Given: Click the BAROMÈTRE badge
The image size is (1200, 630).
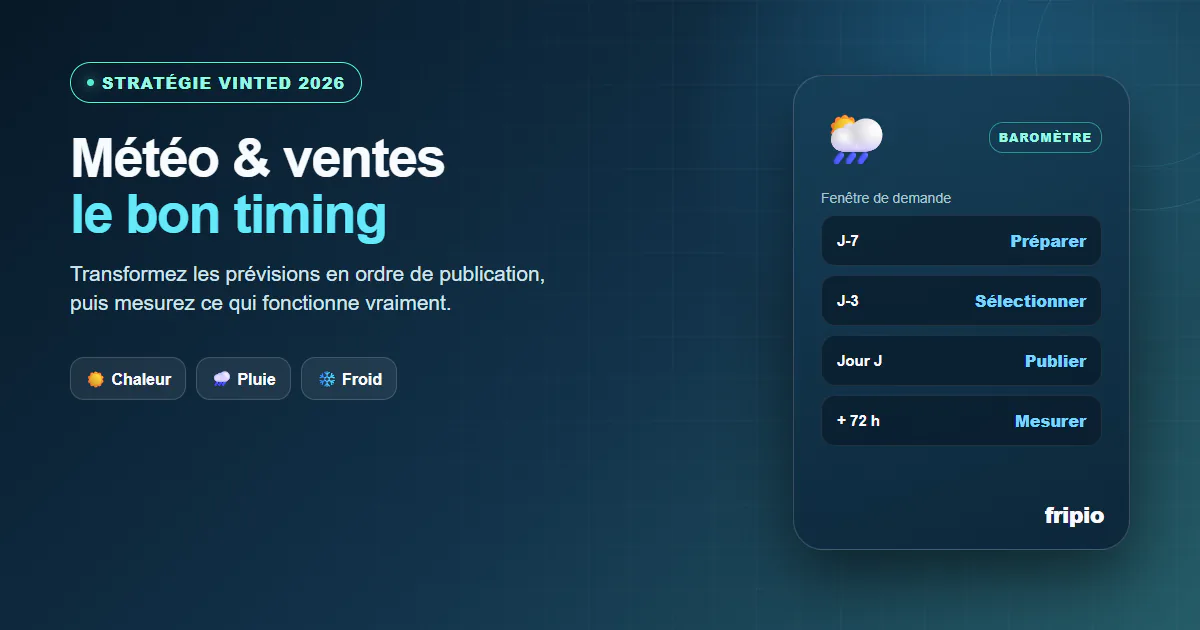Looking at the screenshot, I should click(1045, 138).
